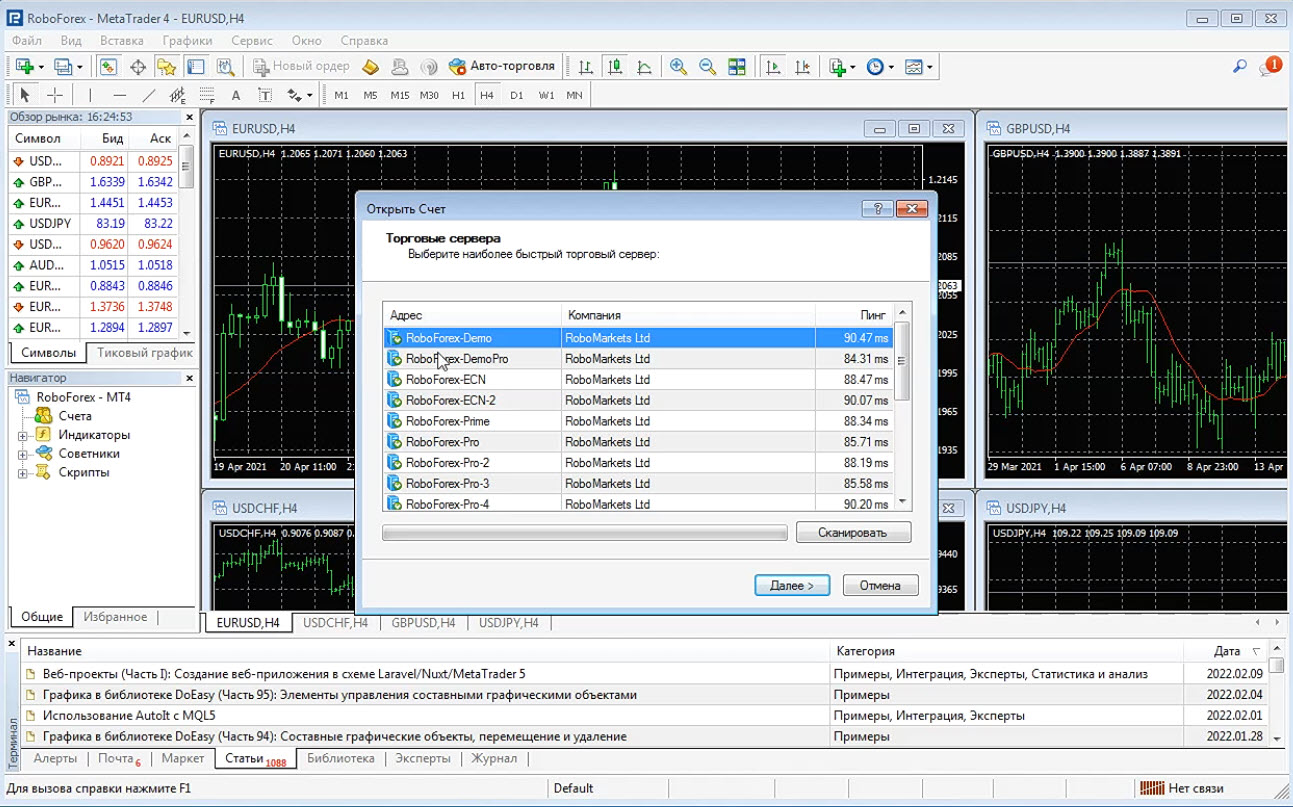
Task: Select the text label 'A' drawing tool
Action: 236,95
